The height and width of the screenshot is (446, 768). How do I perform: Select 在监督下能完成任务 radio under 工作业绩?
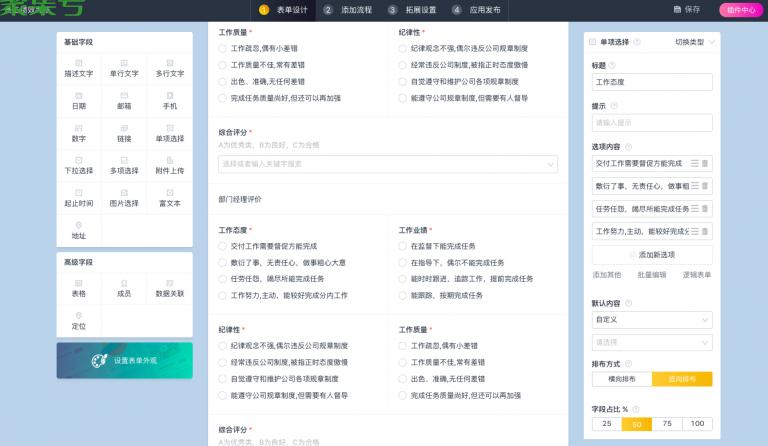point(403,245)
